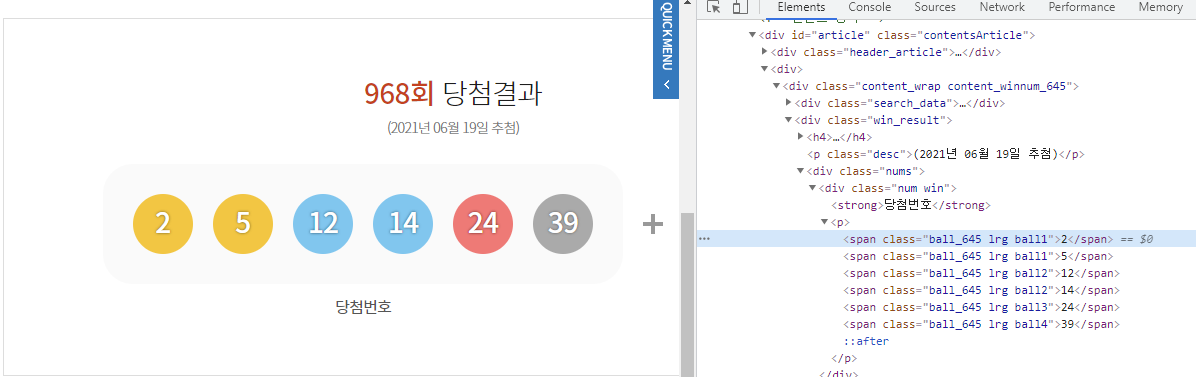Expand the header_article div node
1196x377 pixels.
click(x=766, y=52)
